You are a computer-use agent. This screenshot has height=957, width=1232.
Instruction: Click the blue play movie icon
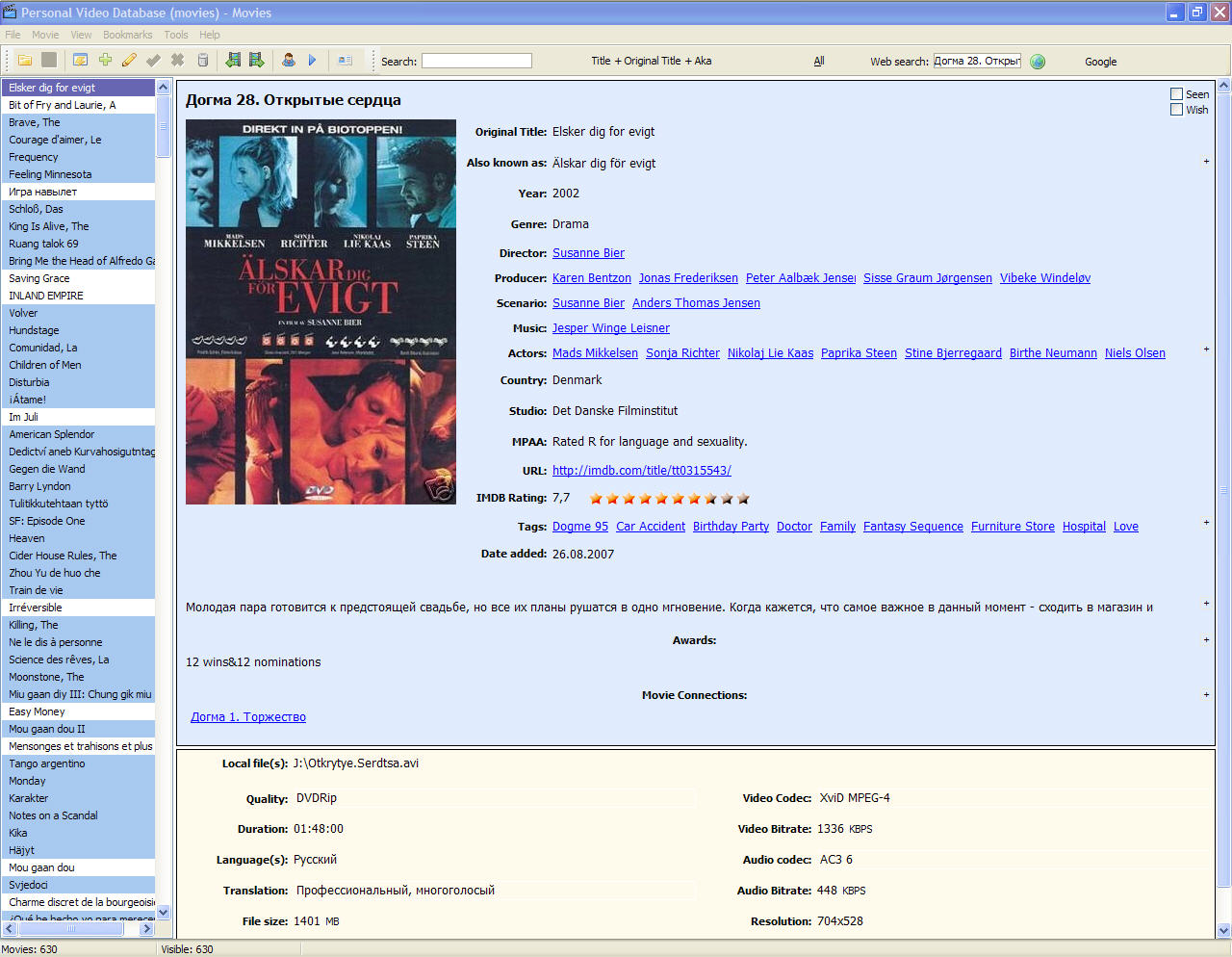(312, 60)
